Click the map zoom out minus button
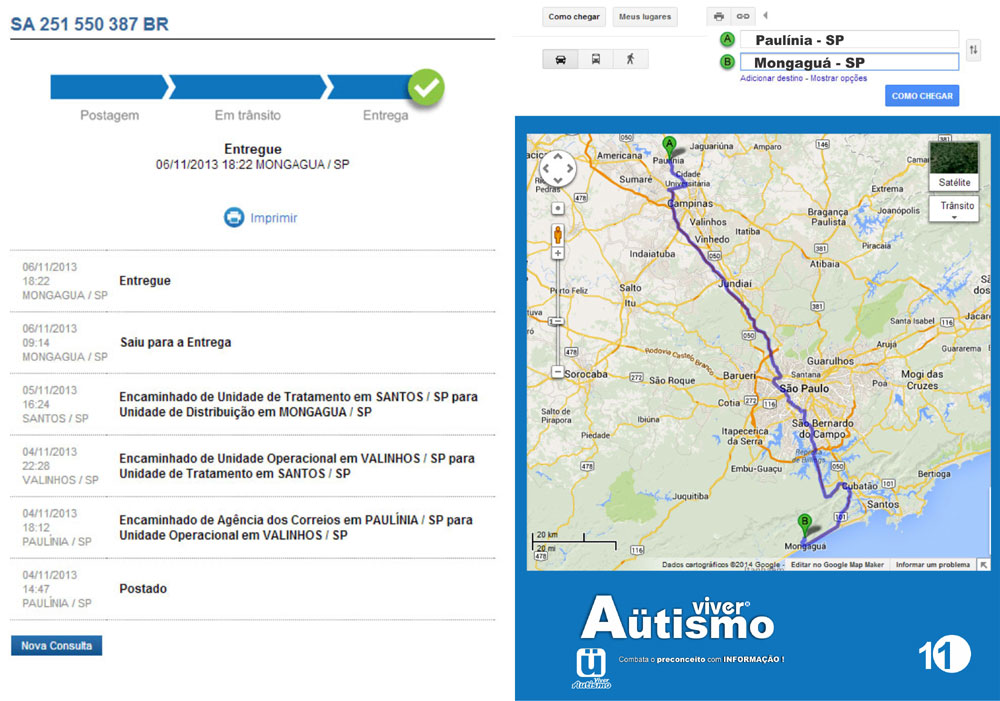Screen dimensions: 1000x701 [557, 371]
